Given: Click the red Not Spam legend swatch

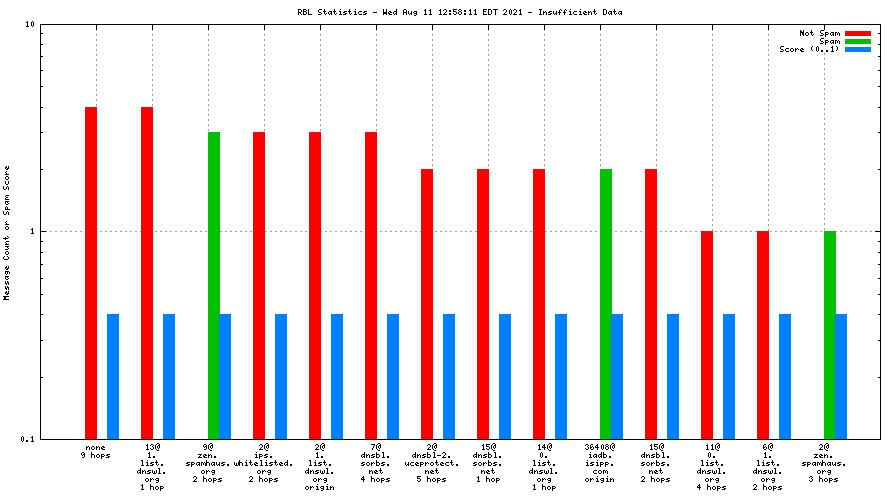Looking at the screenshot, I should (857, 33).
